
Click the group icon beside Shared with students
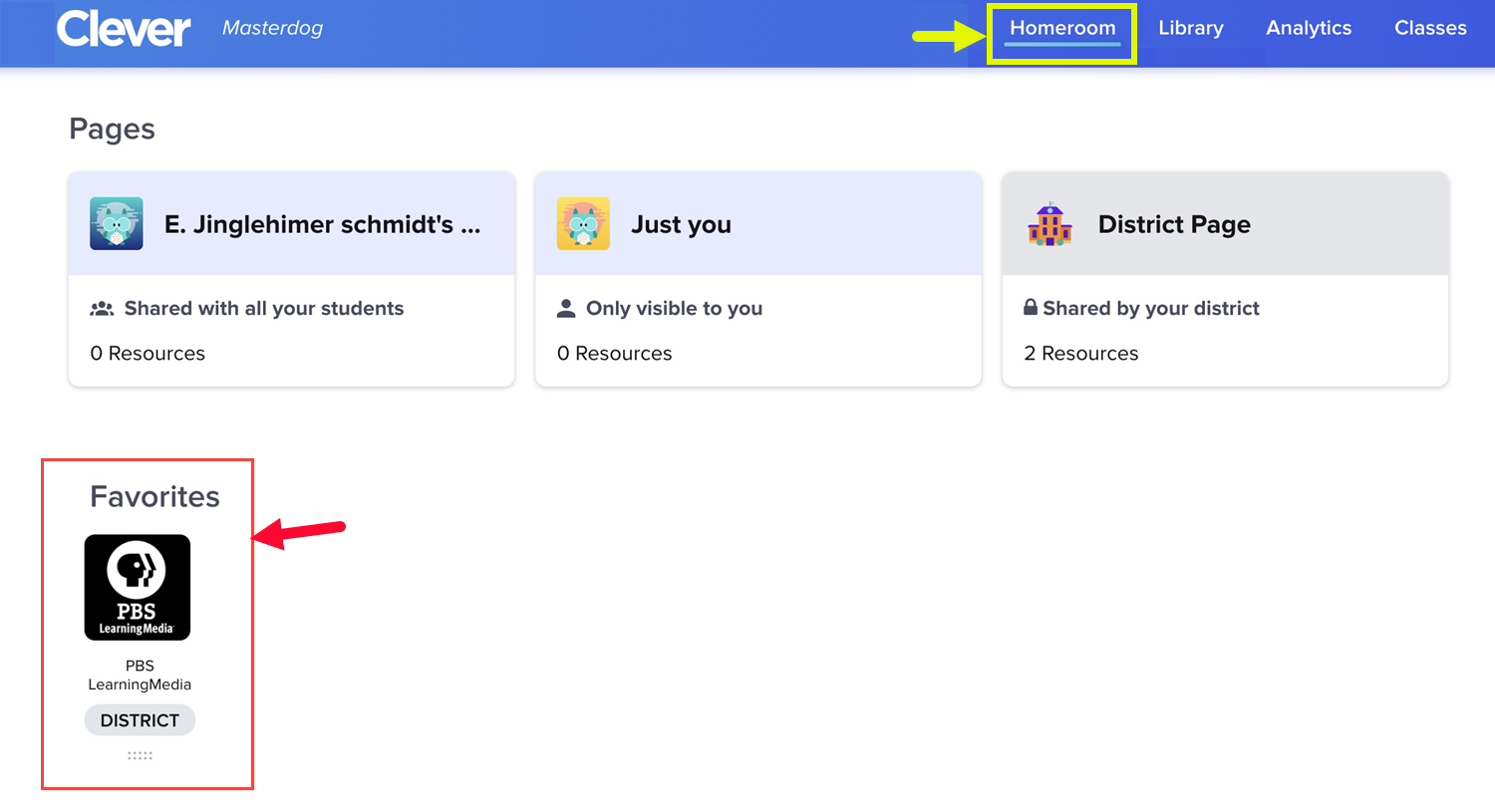tap(102, 309)
